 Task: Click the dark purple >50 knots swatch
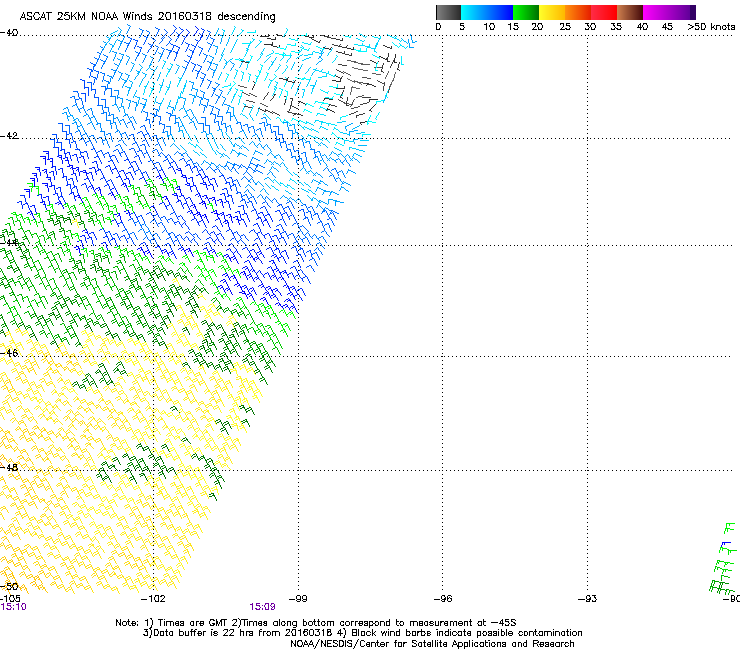pos(693,12)
